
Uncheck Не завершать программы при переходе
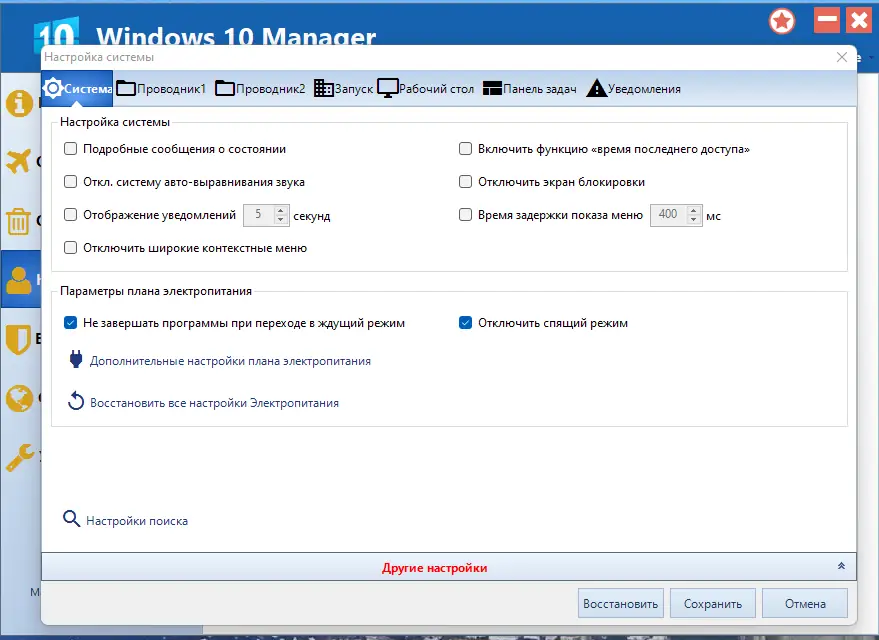[71, 323]
